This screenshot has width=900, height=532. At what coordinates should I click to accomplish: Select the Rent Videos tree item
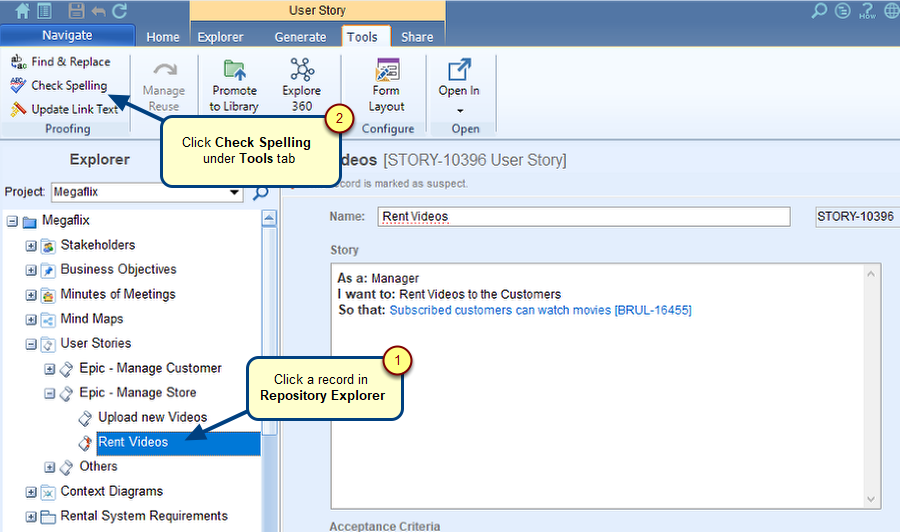179,442
